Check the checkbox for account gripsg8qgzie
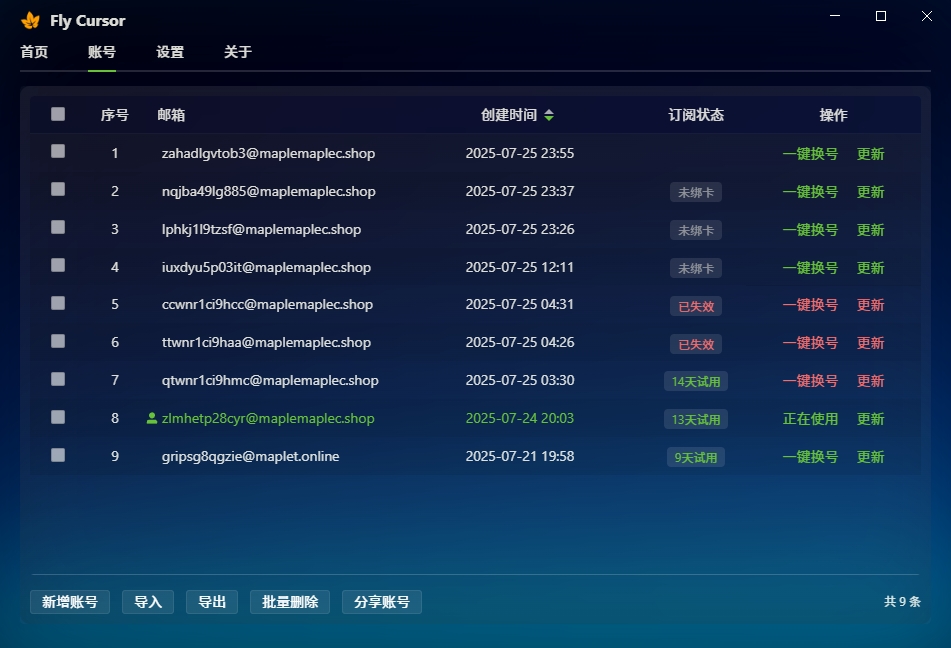951x648 pixels. (x=57, y=454)
